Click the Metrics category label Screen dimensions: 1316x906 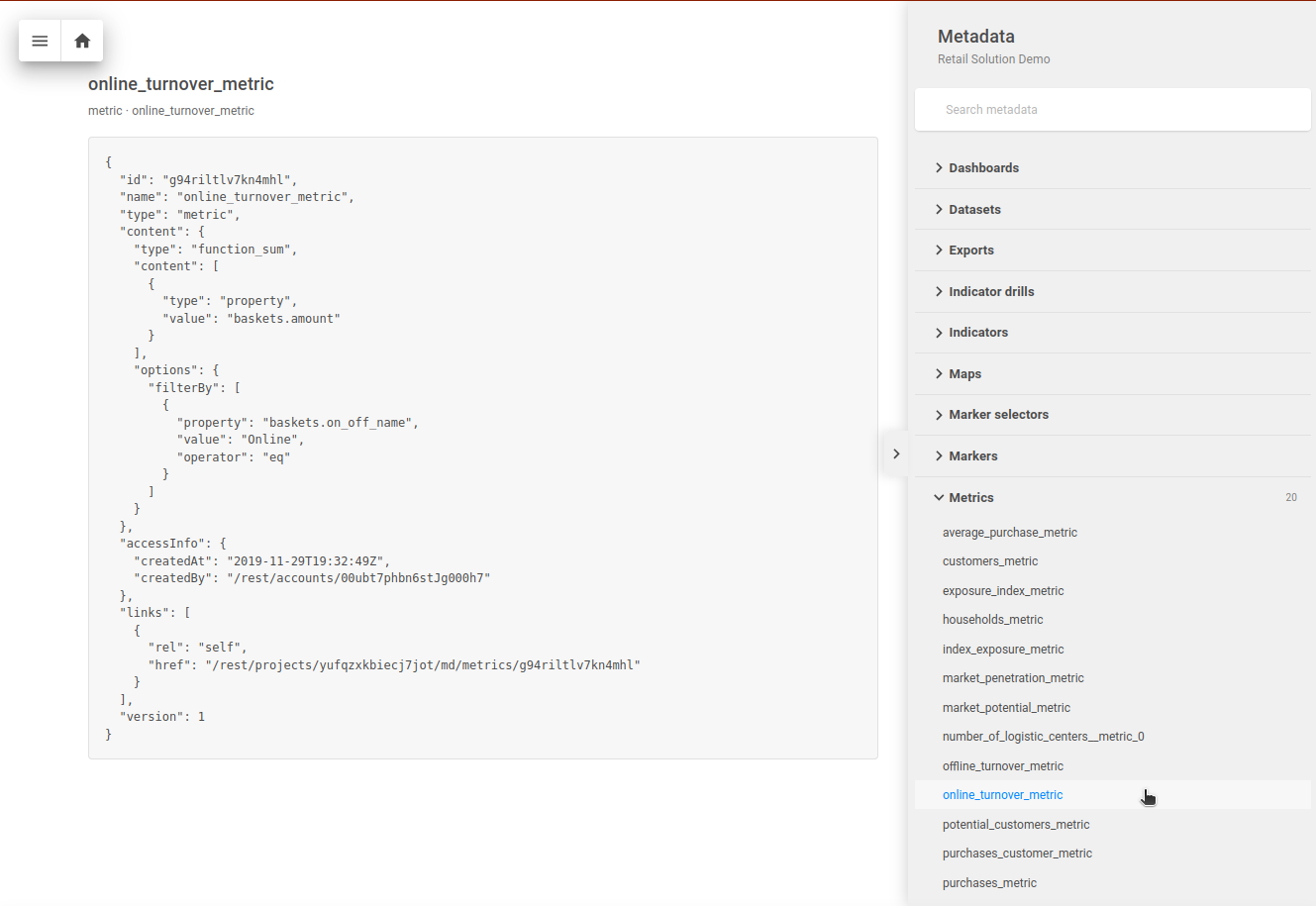coord(971,498)
